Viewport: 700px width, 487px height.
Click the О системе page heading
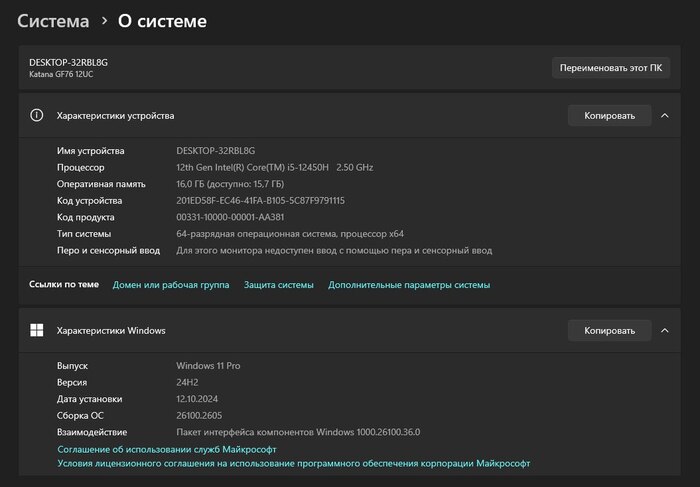(164, 20)
